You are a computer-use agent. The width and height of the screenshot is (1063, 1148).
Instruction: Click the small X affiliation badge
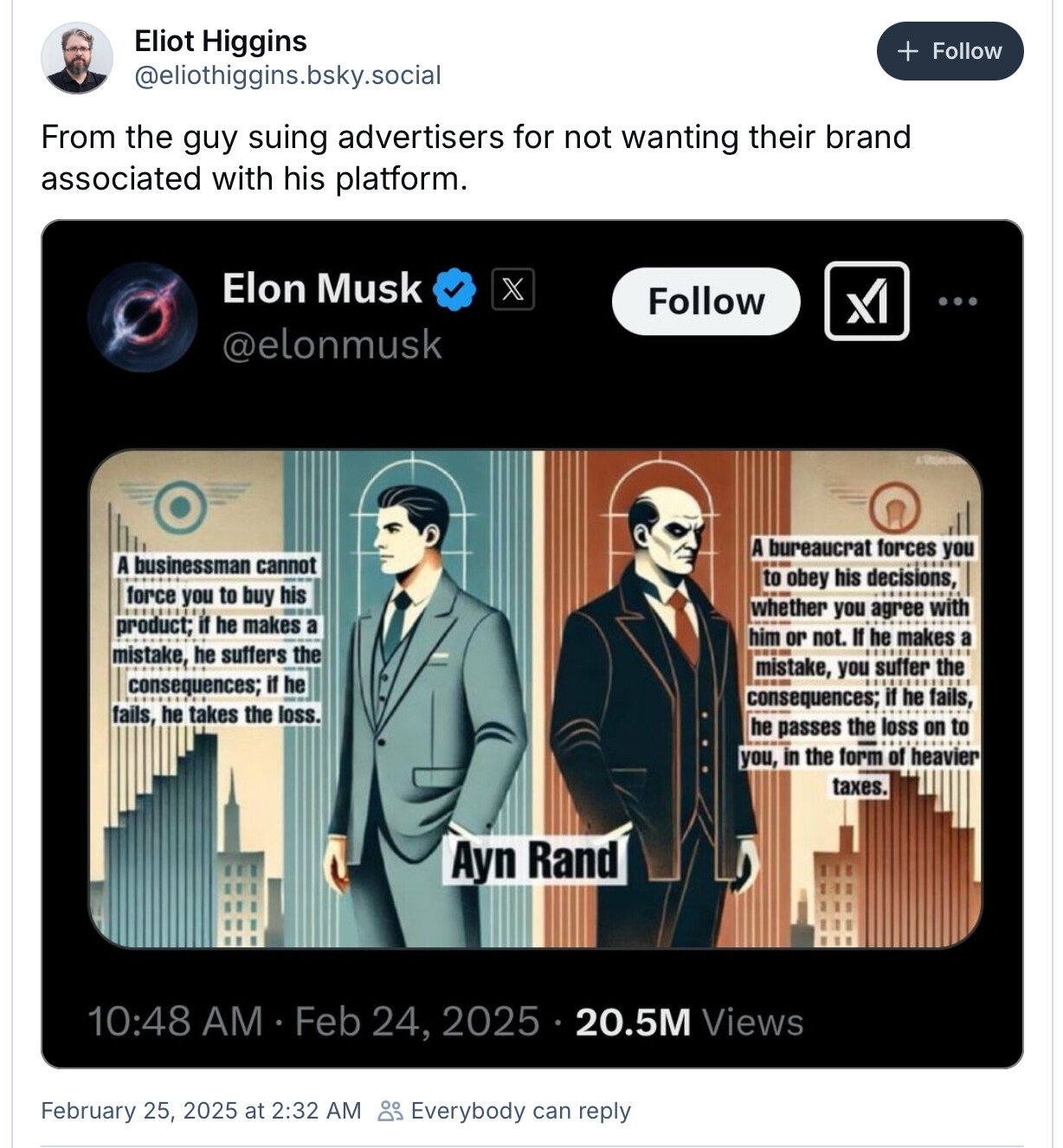(512, 289)
